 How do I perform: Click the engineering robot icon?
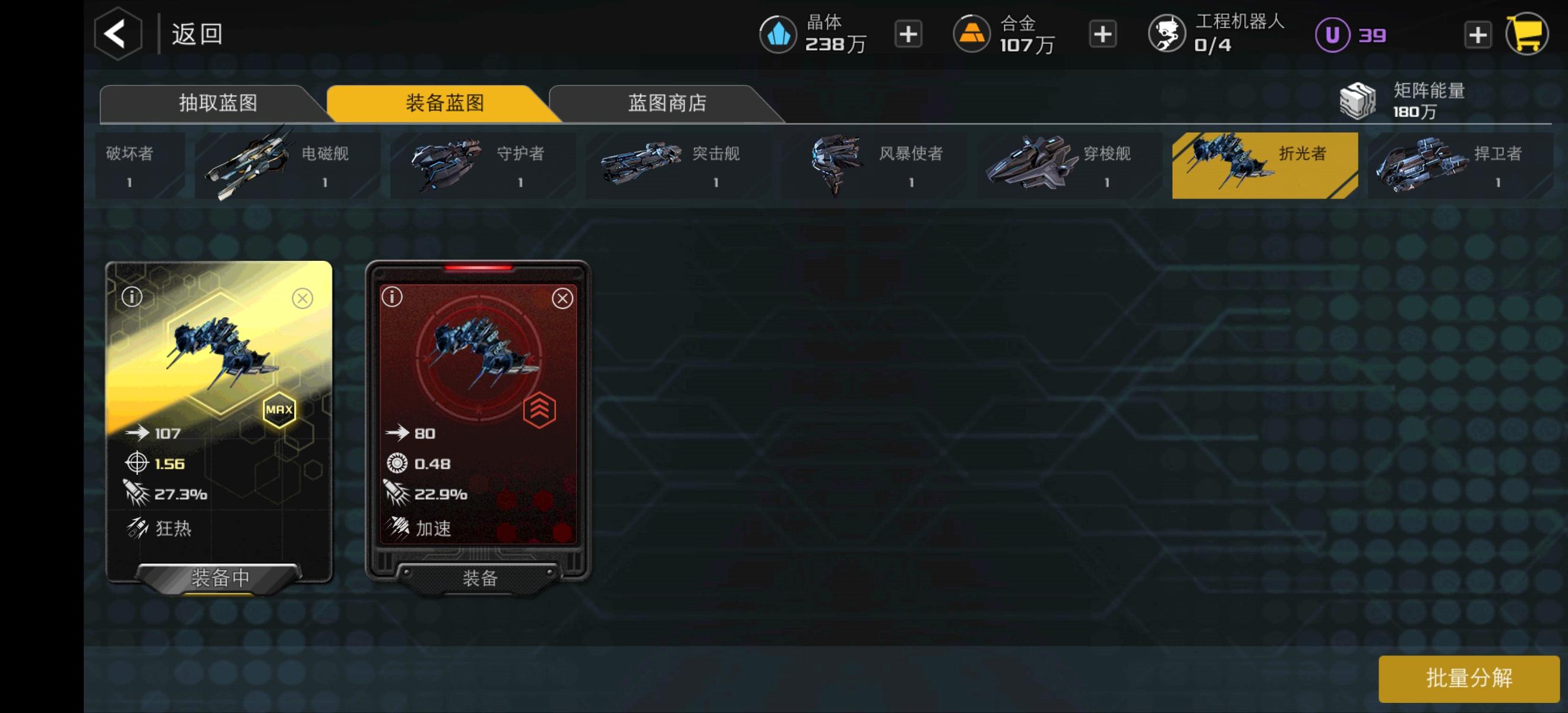point(1166,33)
